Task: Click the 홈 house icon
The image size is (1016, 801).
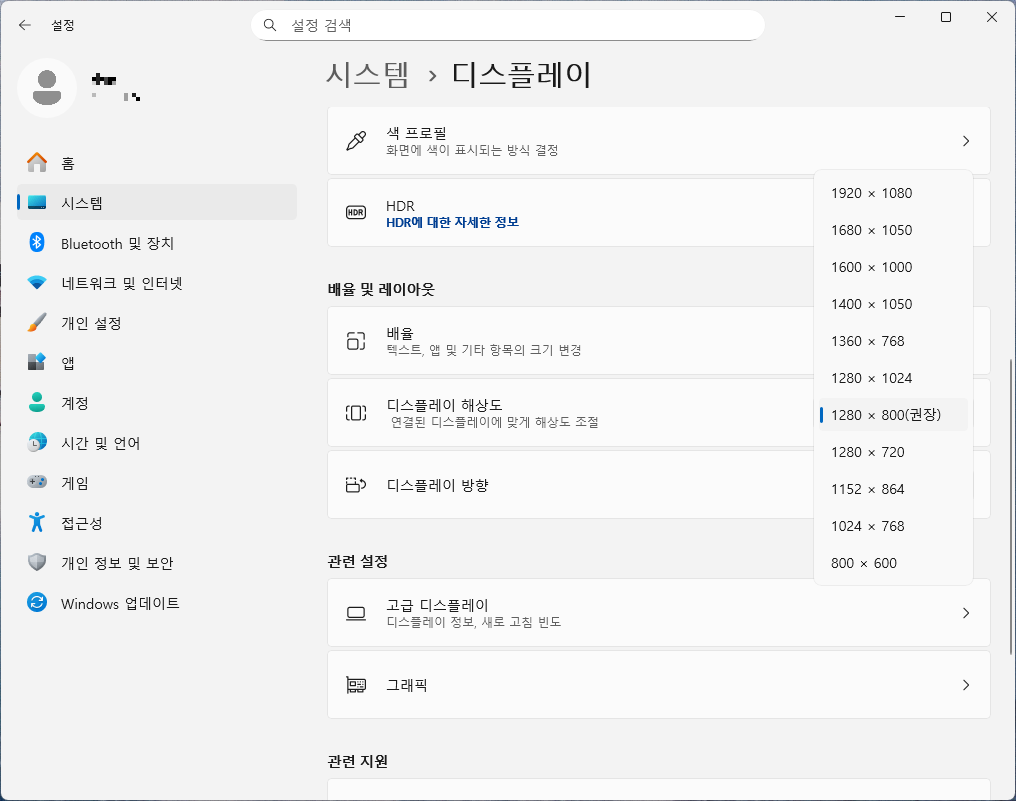Action: [37, 163]
